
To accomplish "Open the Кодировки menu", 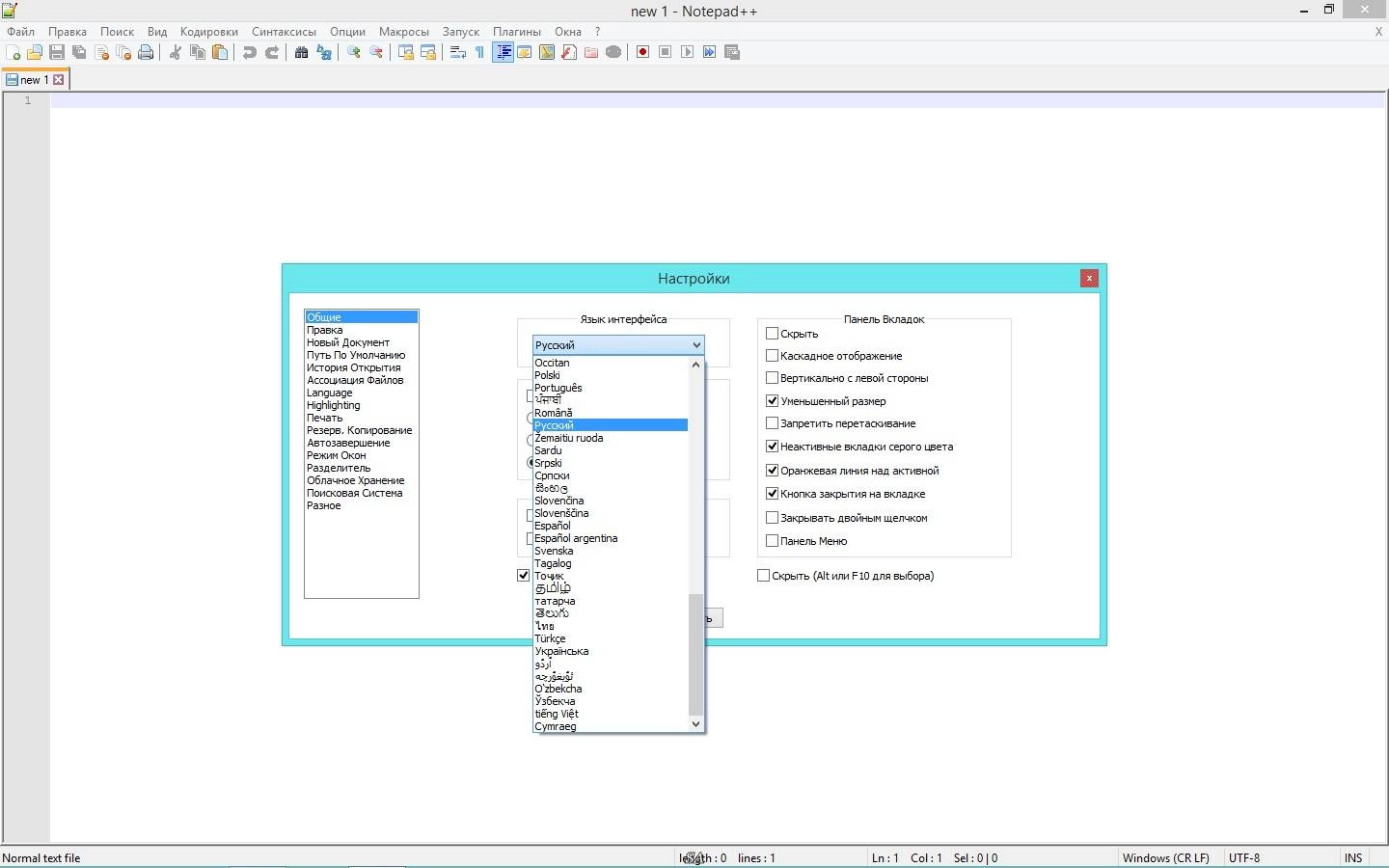I will pyautogui.click(x=208, y=31).
